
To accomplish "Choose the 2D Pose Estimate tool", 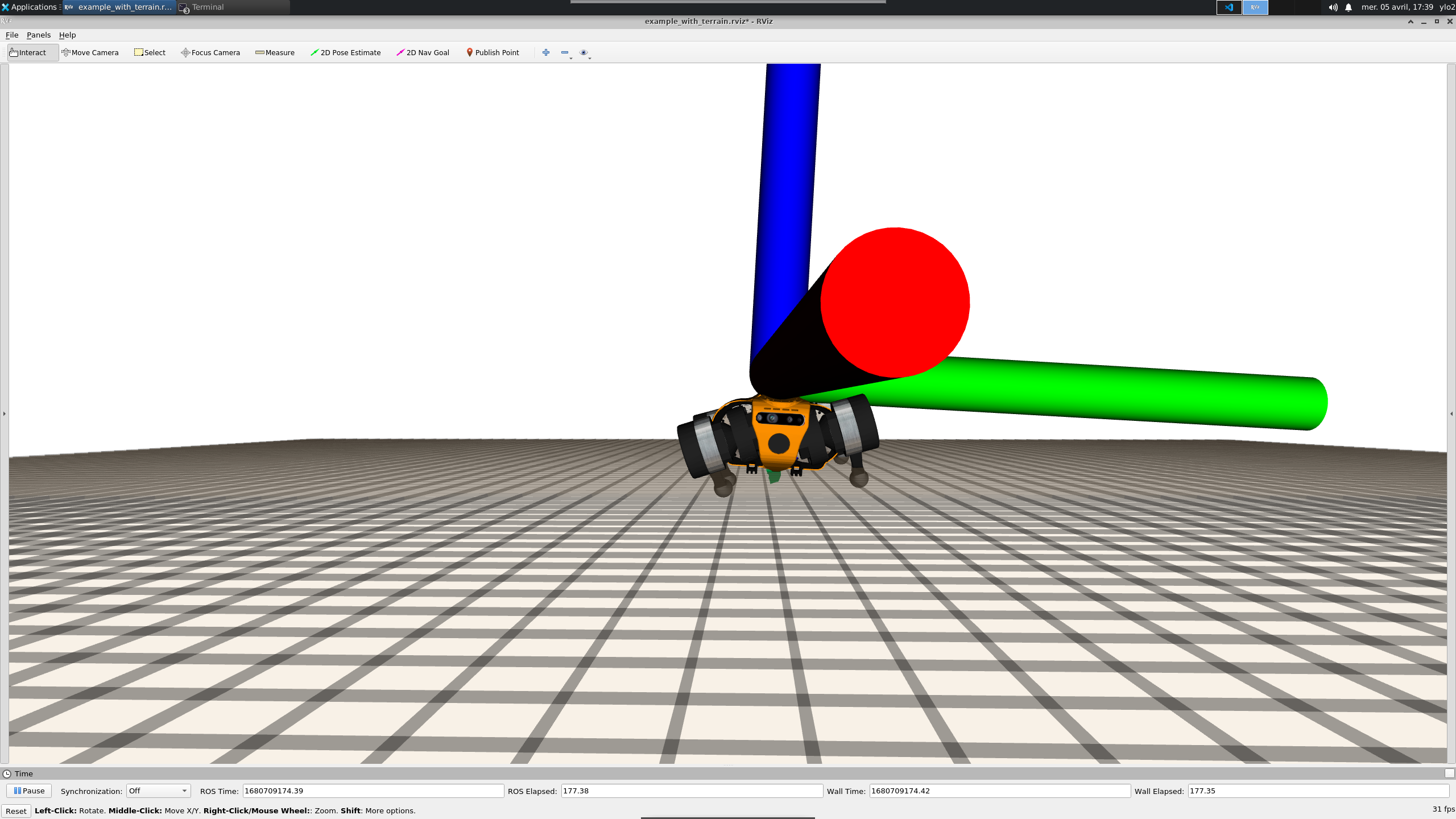I will click(x=346, y=52).
